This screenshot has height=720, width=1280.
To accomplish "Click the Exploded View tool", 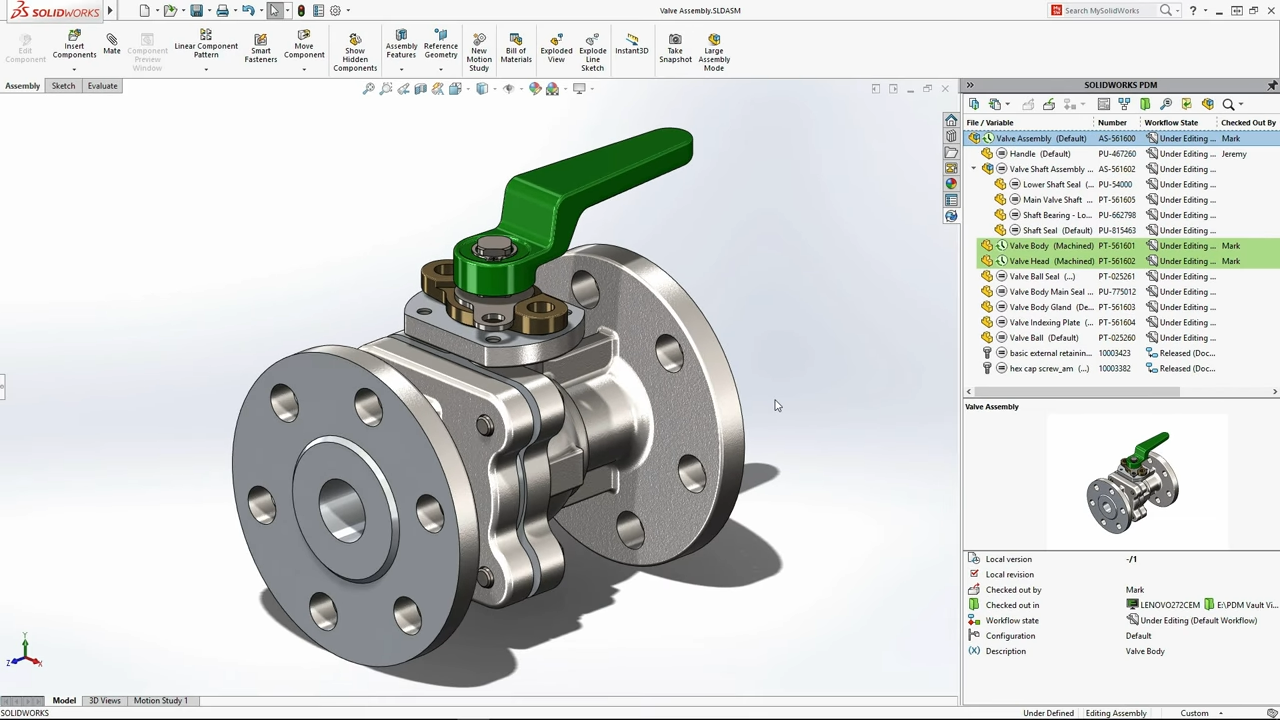I will click(556, 48).
